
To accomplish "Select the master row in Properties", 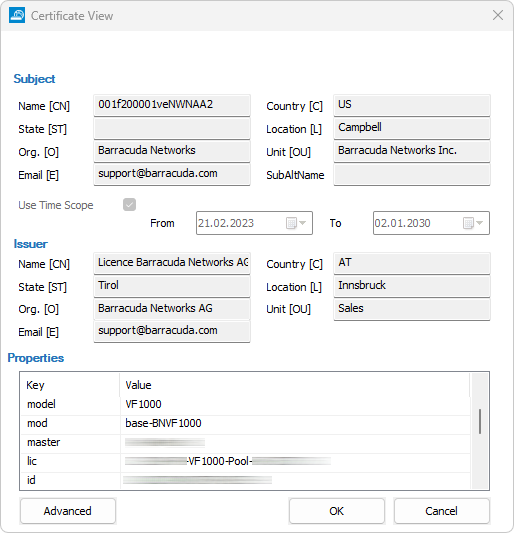I will pyautogui.click(x=245, y=442).
